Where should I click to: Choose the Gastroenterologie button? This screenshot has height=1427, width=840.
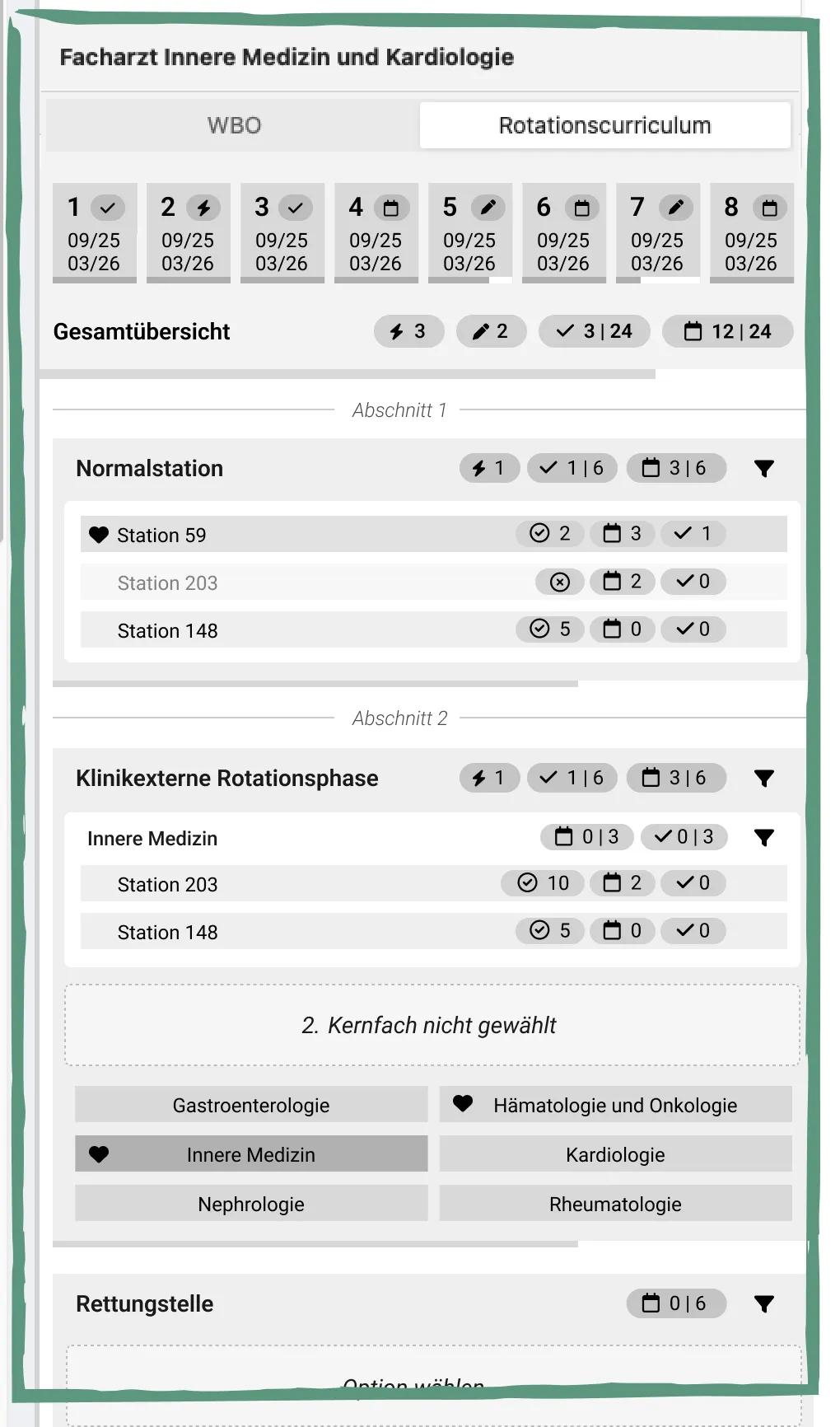tap(251, 1105)
